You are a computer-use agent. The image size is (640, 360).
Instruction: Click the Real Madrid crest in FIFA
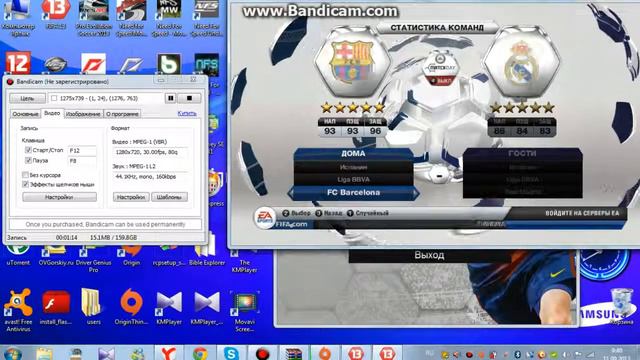[521, 62]
